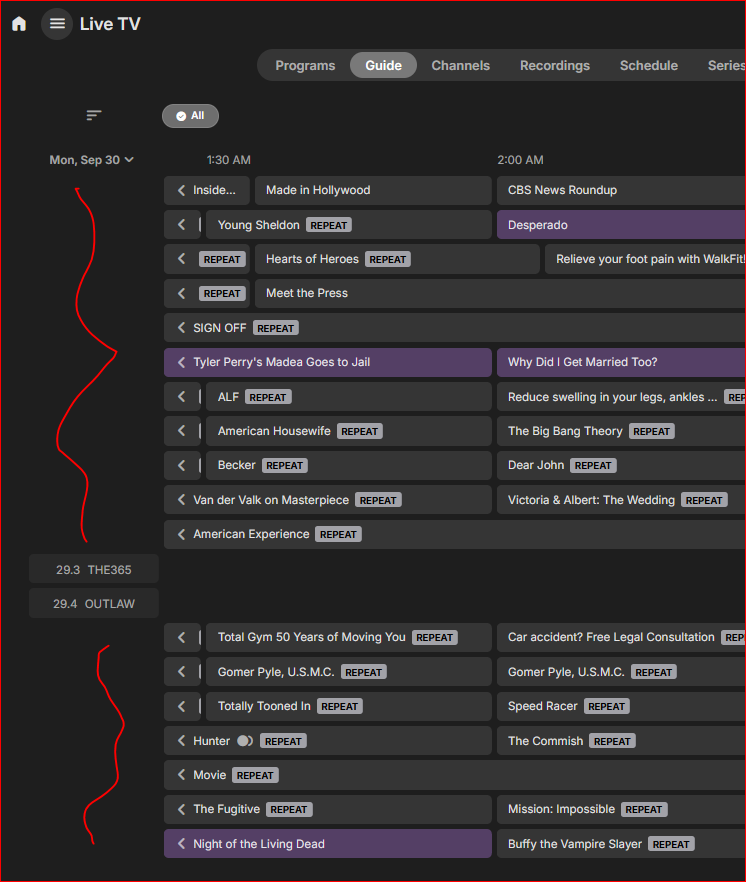
Task: Open Buffy the Vampire Slayer program
Action: coord(621,844)
